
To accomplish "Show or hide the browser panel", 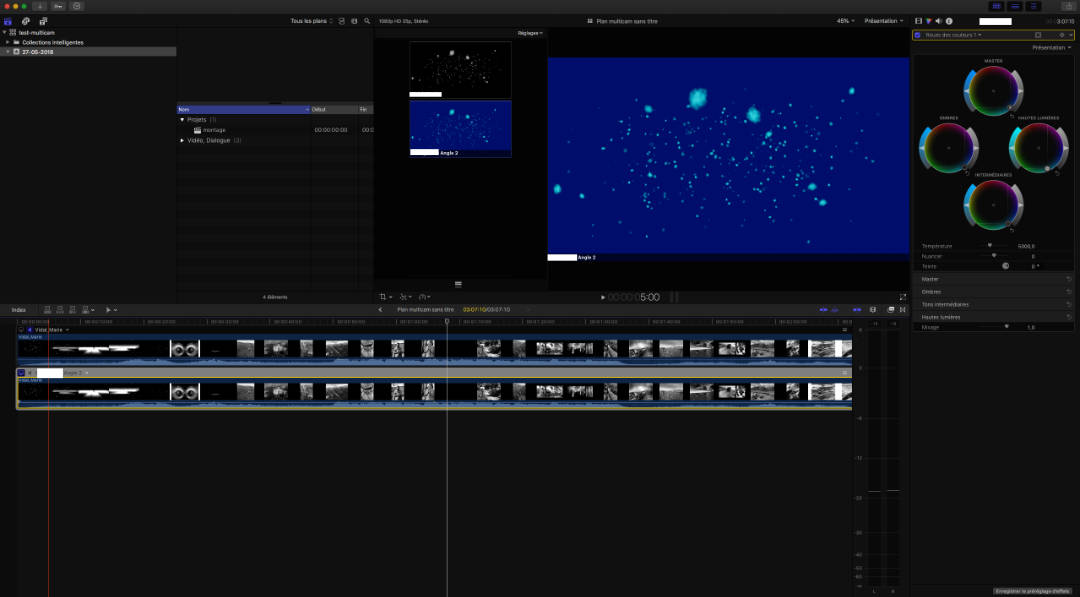I will [x=997, y=6].
